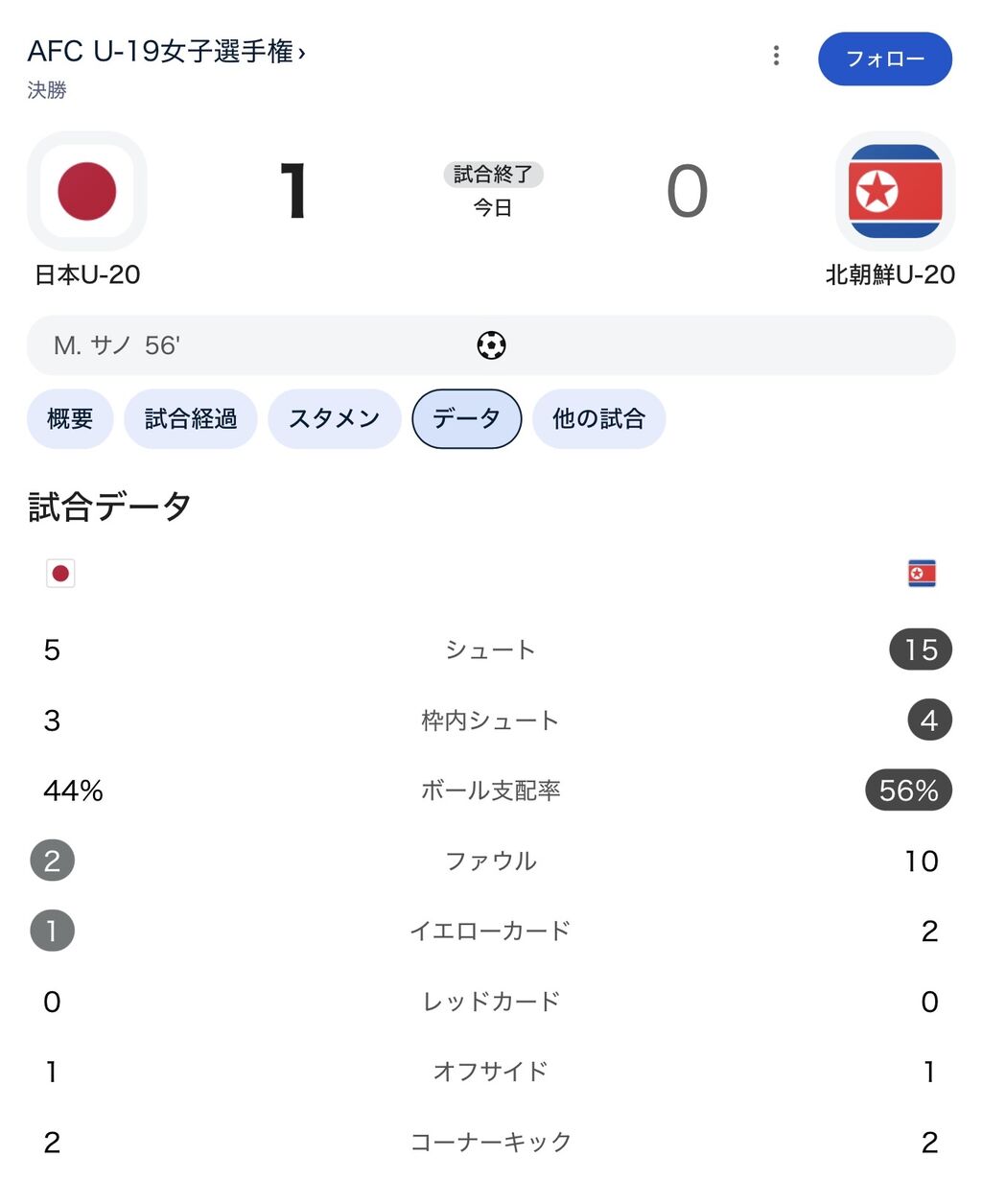Click Japan's highlighted 2 fouls badge
982x1204 pixels.
click(53, 861)
